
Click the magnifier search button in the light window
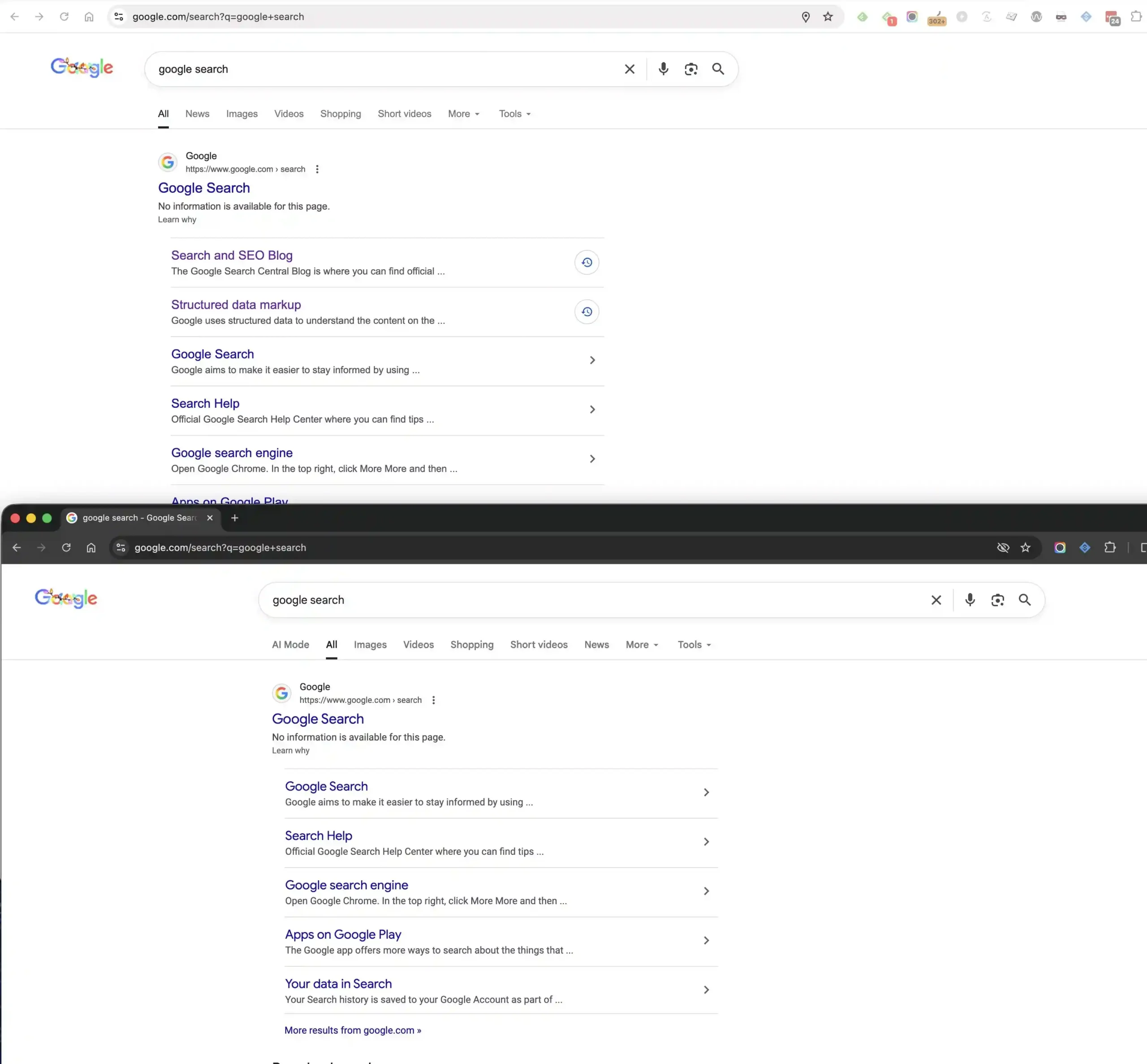point(718,69)
